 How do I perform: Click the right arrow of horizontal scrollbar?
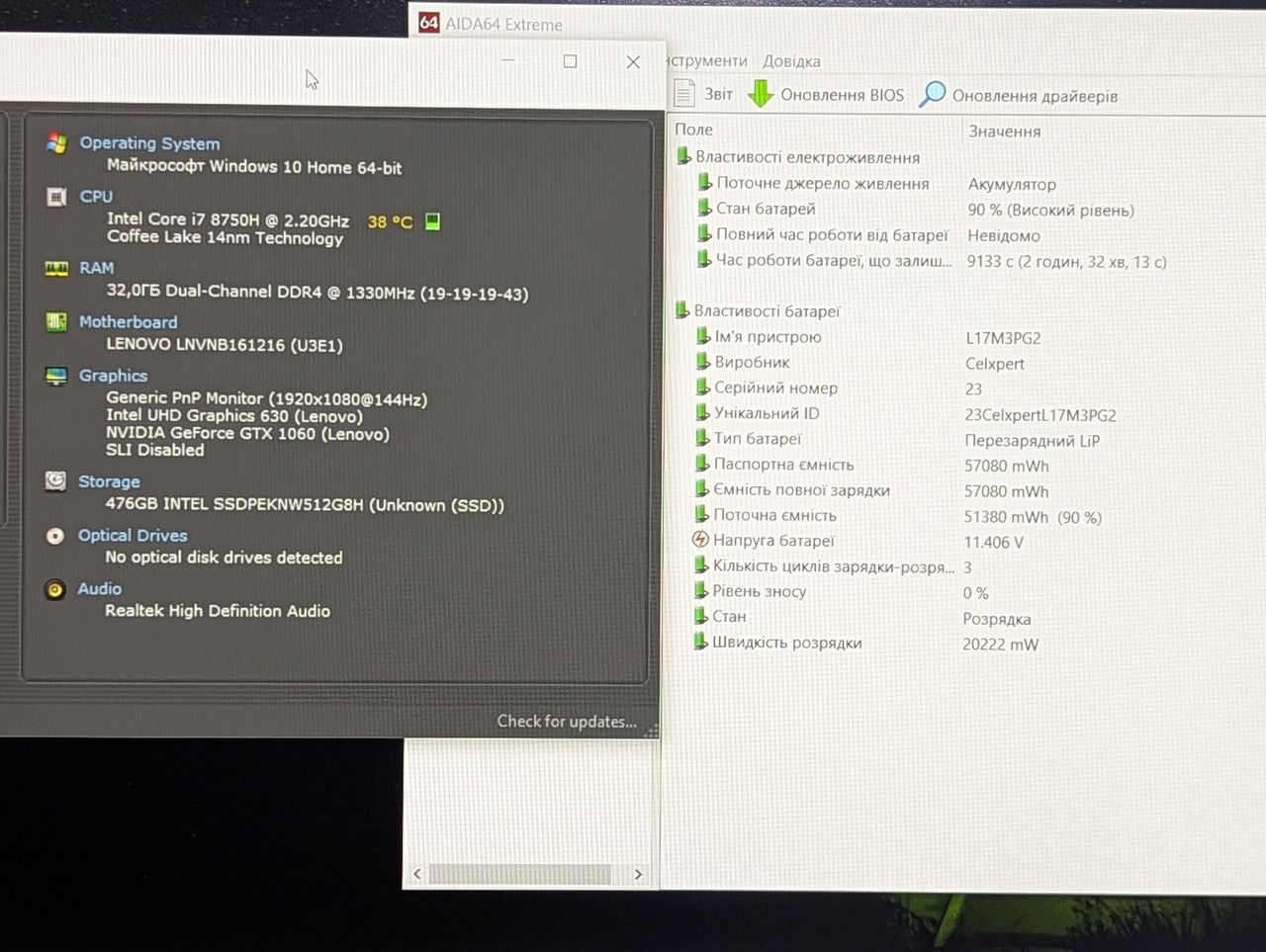(x=638, y=874)
